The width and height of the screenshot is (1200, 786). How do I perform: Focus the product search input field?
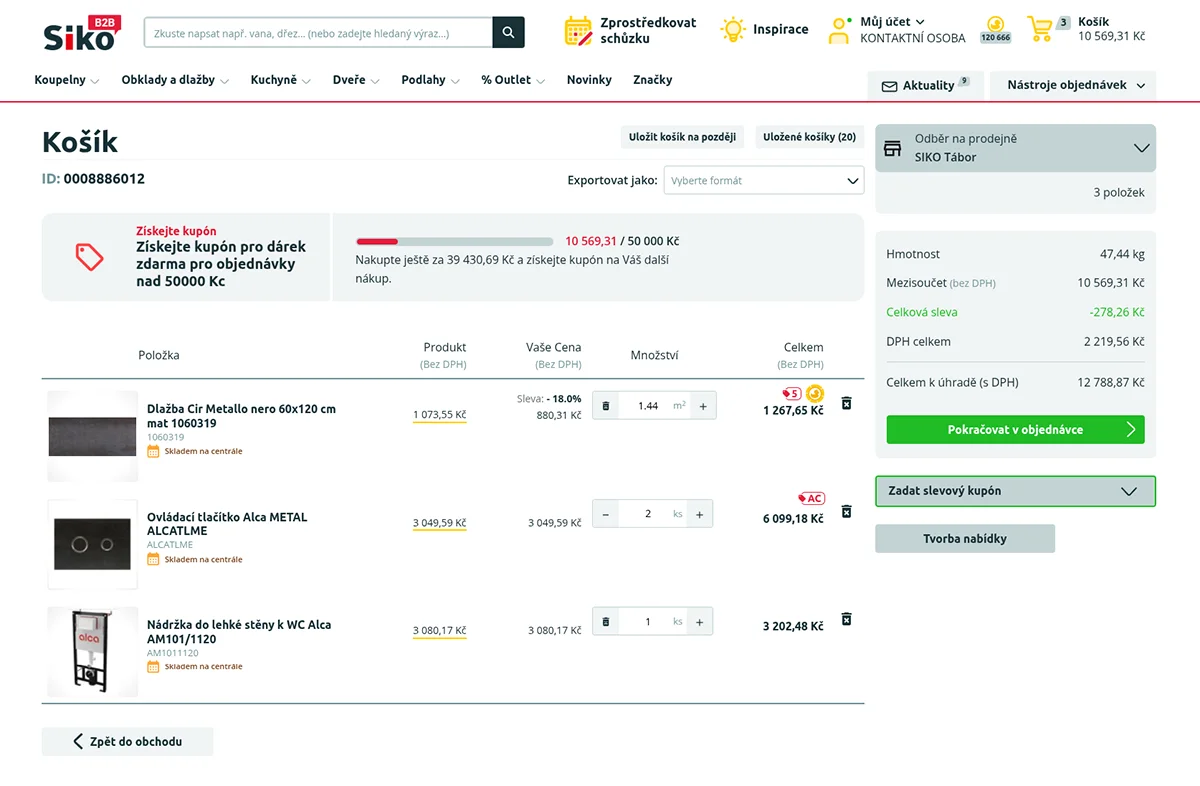click(319, 33)
